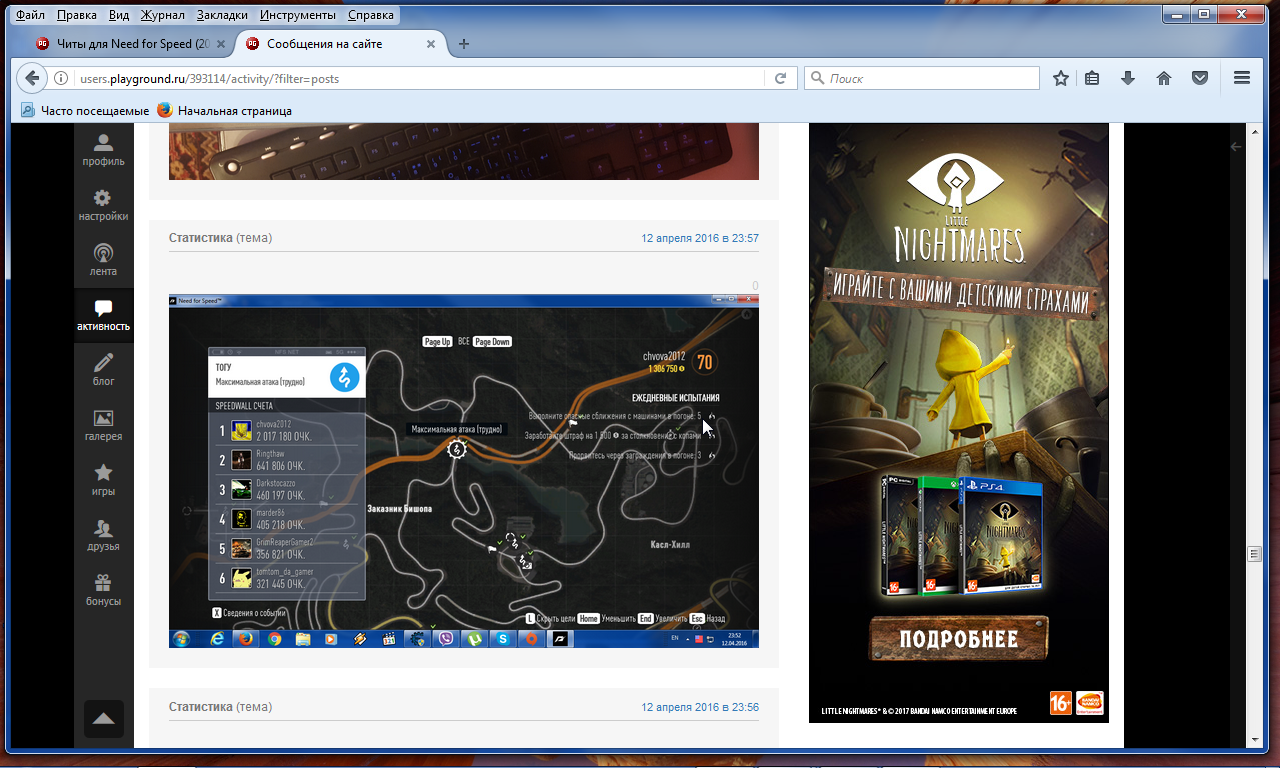
Task: Open the Правка menu
Action: (x=77, y=15)
